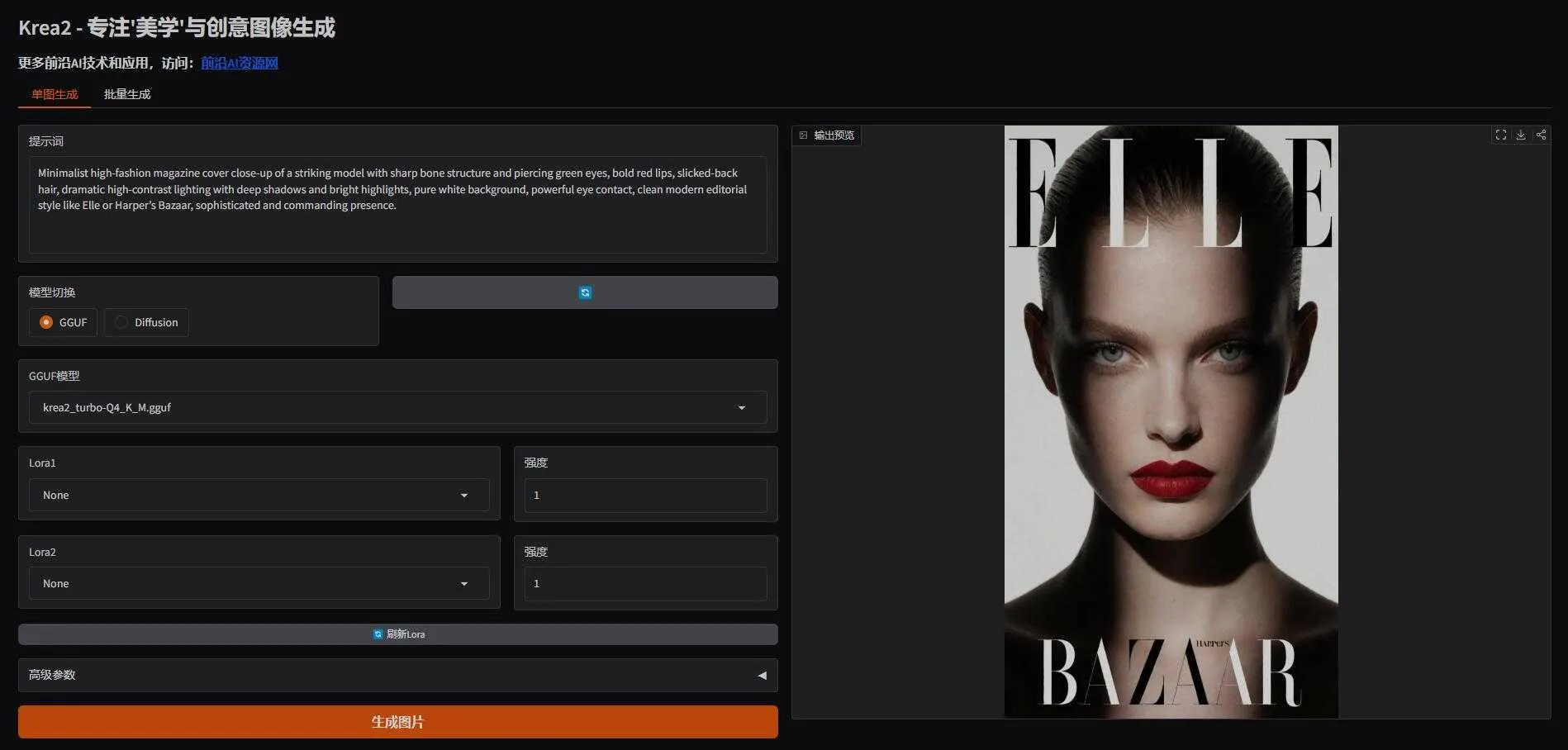Switch to the 批量生成 tab
The width and height of the screenshot is (1568, 750).
click(x=127, y=94)
